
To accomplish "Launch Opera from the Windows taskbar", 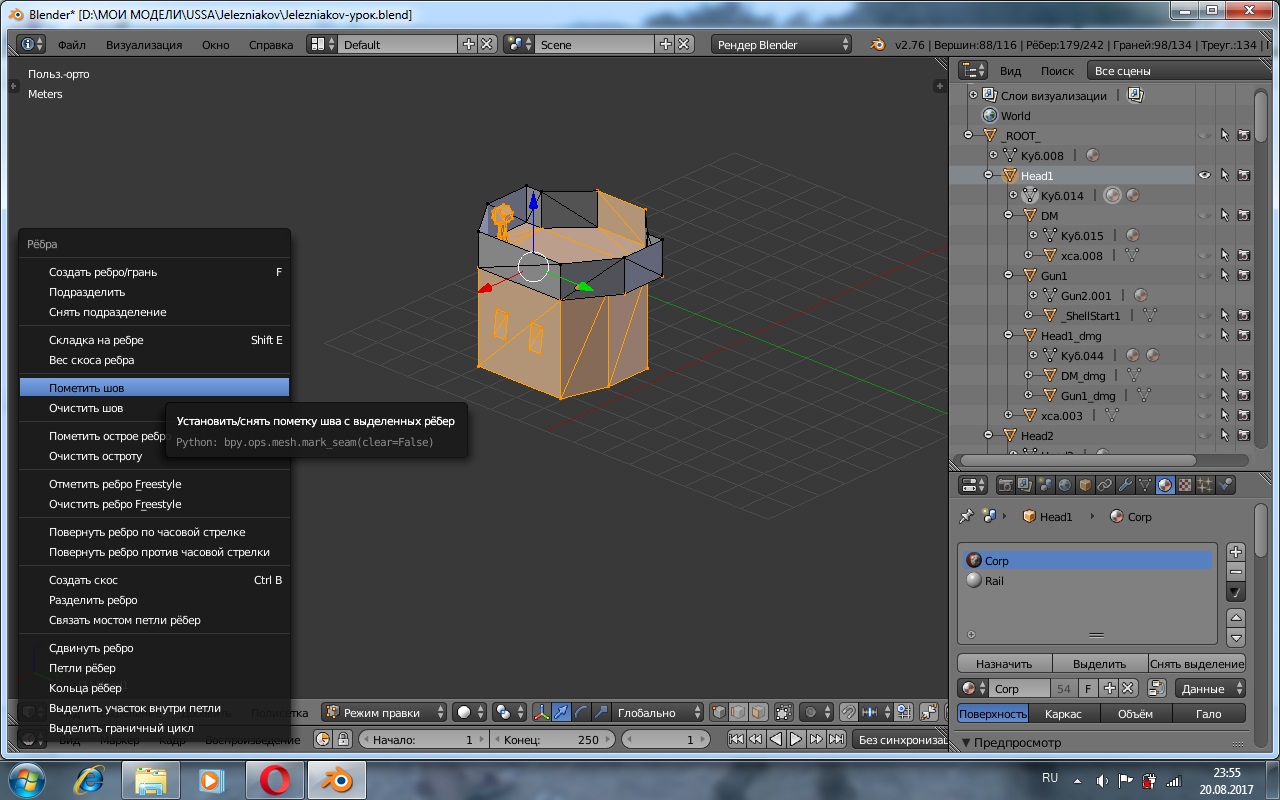I will 275,779.
